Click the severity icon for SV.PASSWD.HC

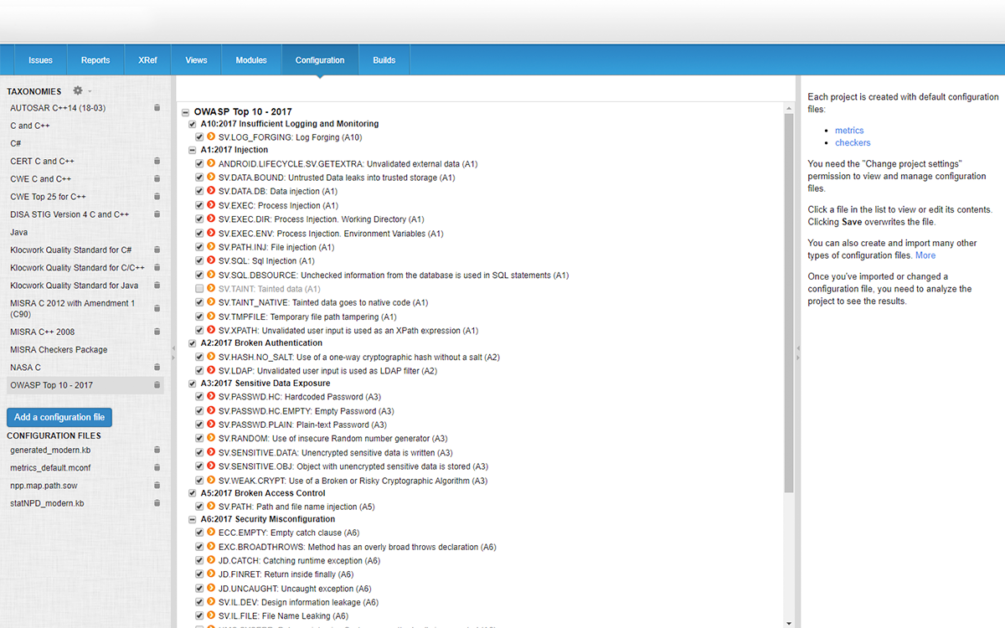(211, 397)
